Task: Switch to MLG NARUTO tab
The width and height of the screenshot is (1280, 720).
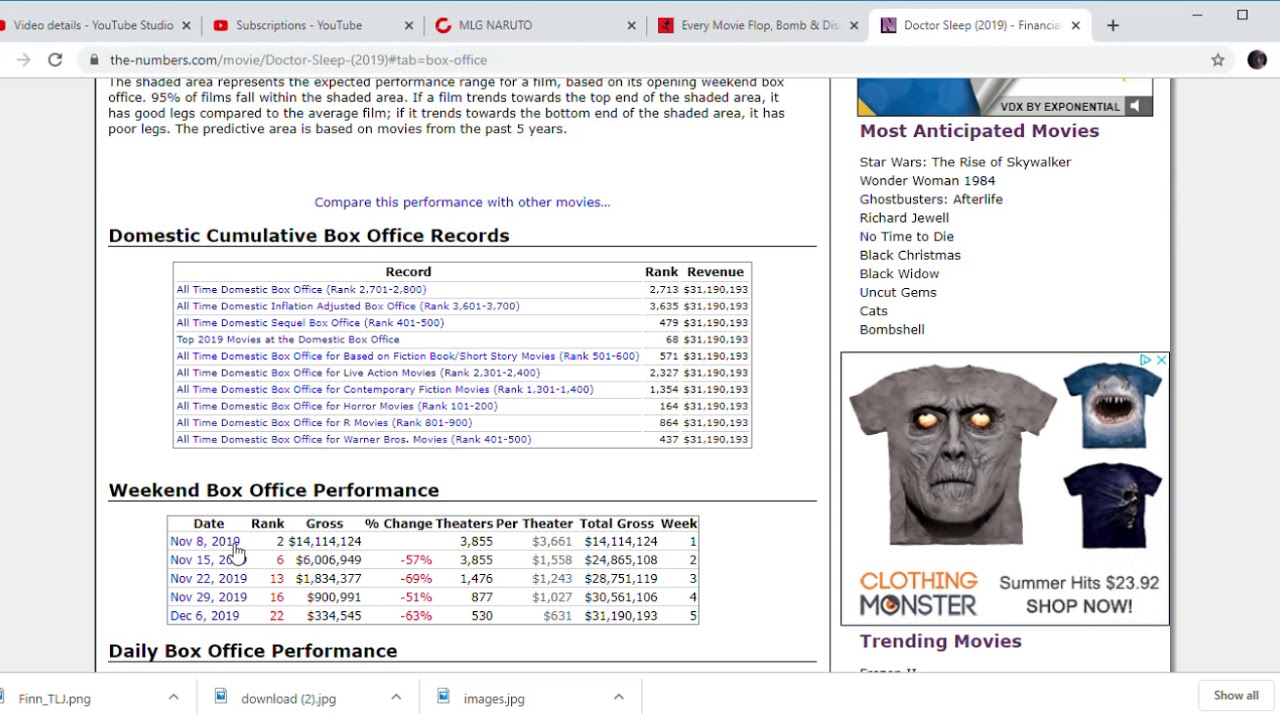Action: point(495,25)
